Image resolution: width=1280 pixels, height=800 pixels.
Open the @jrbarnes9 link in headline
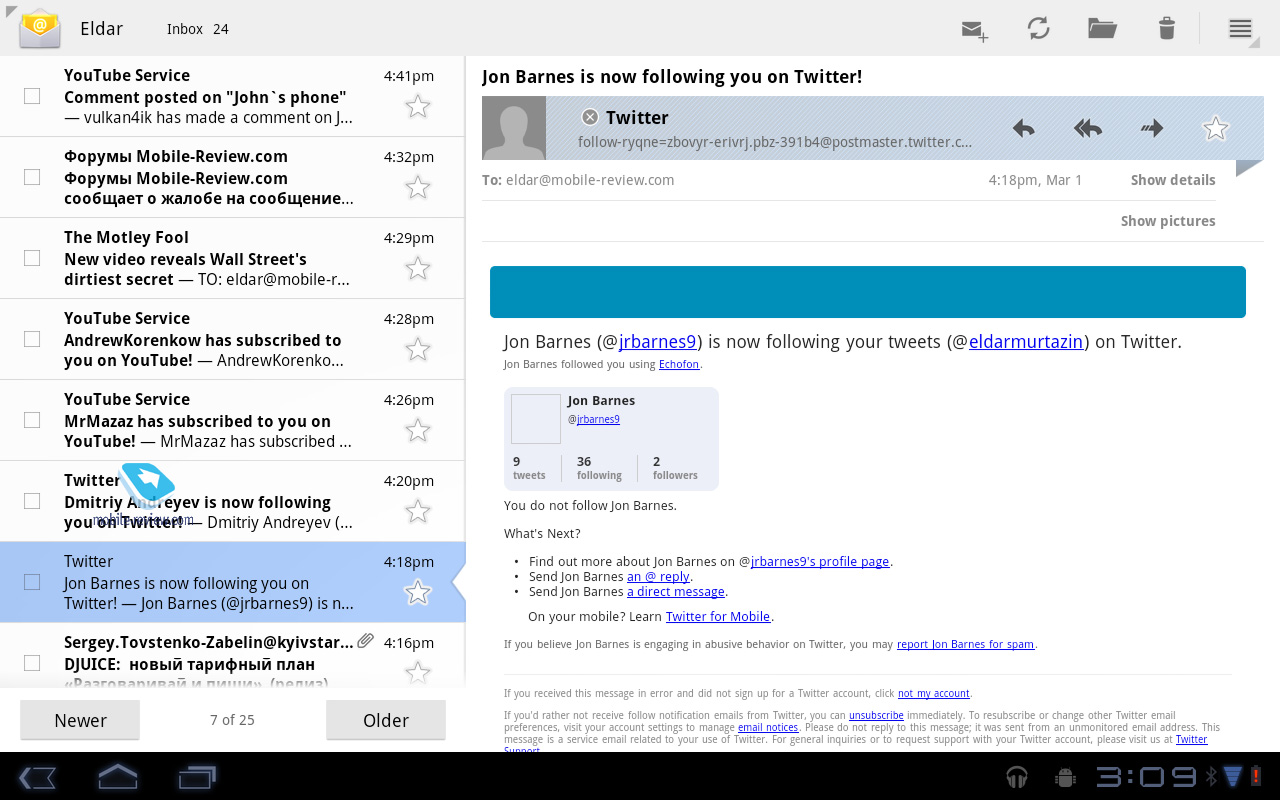(657, 342)
